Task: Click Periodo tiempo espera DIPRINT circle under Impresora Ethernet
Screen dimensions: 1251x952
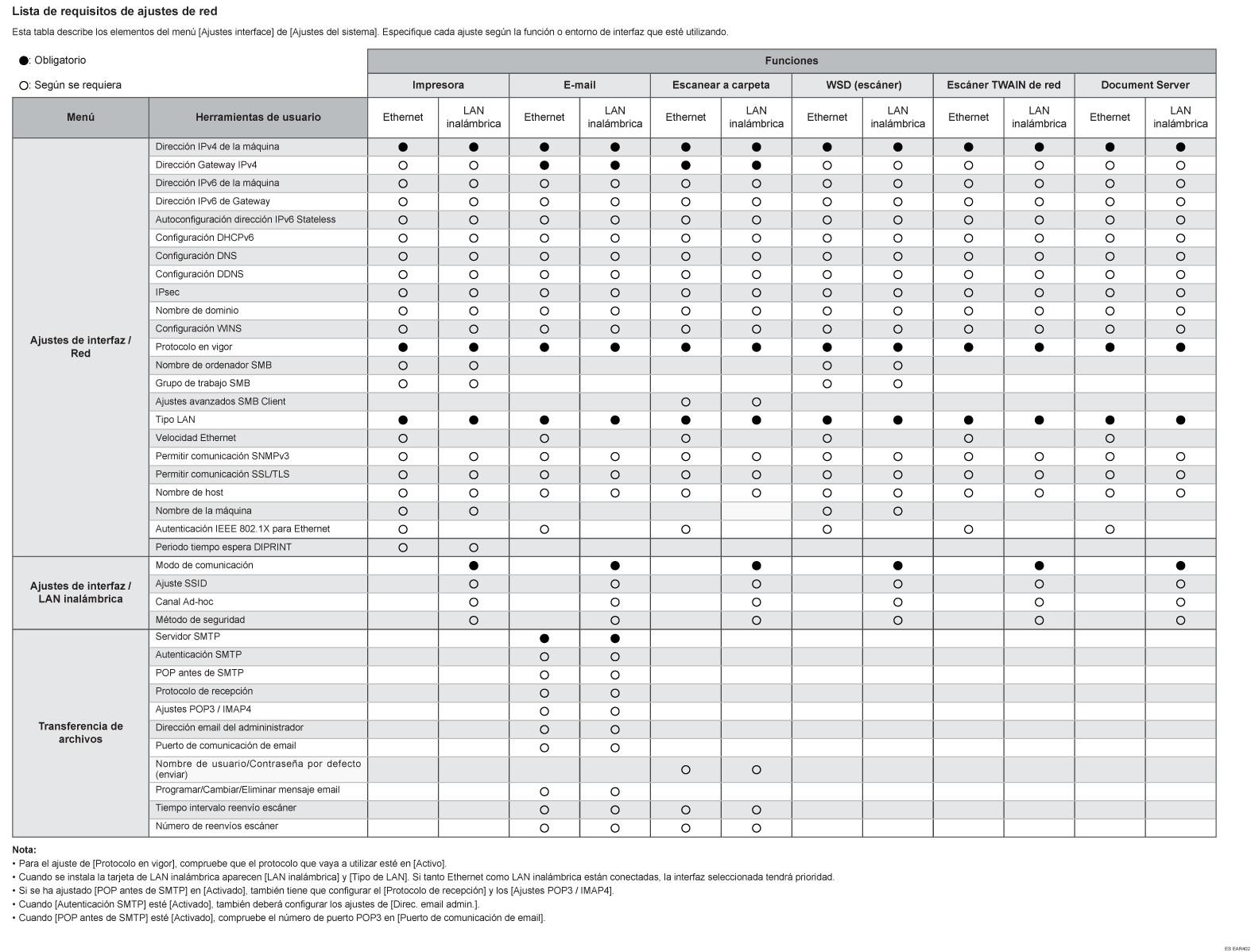Action: 403,548
